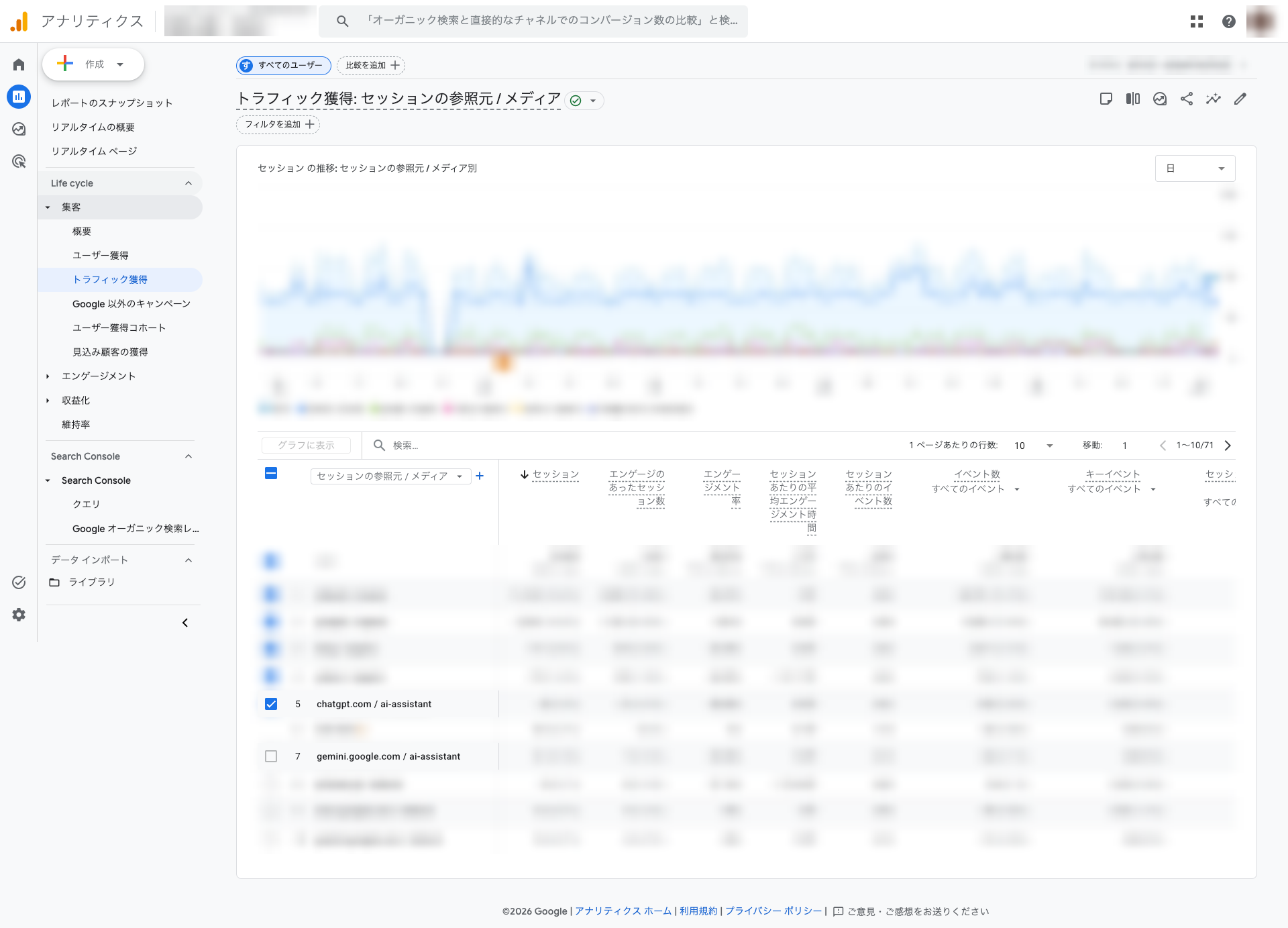The width and height of the screenshot is (1288, 928).
Task: Select ユーザー獲得 report
Action: [x=101, y=256]
